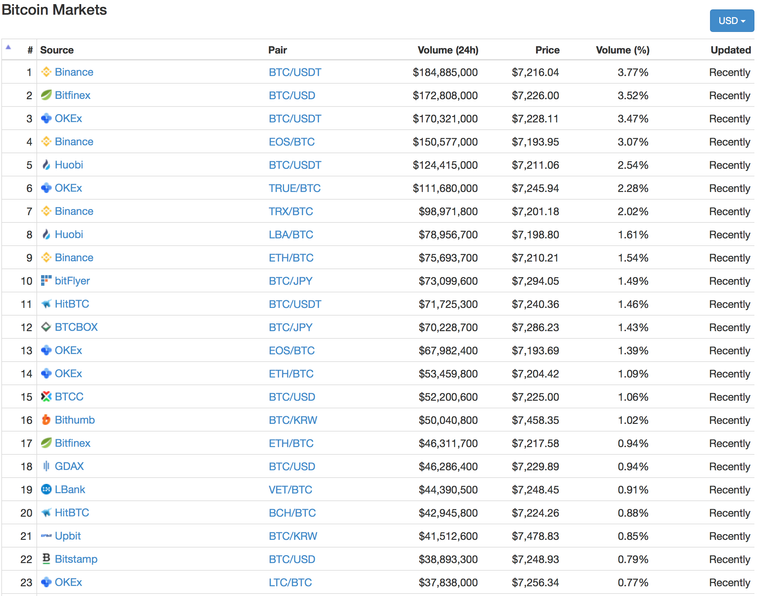Open the VET/BTC pair link

click(290, 490)
